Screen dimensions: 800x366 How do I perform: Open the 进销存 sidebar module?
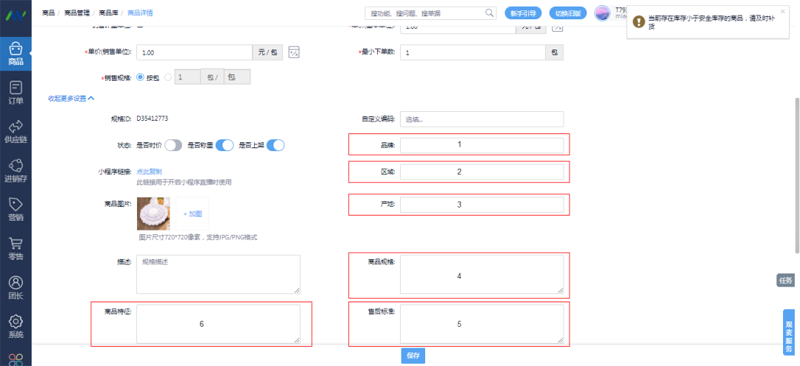pyautogui.click(x=15, y=170)
